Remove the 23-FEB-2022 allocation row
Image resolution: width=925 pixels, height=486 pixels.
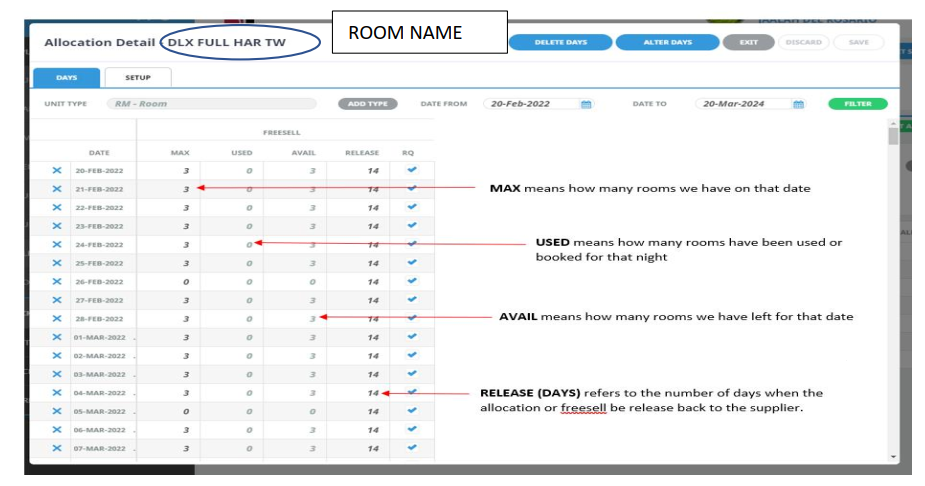[x=57, y=226]
